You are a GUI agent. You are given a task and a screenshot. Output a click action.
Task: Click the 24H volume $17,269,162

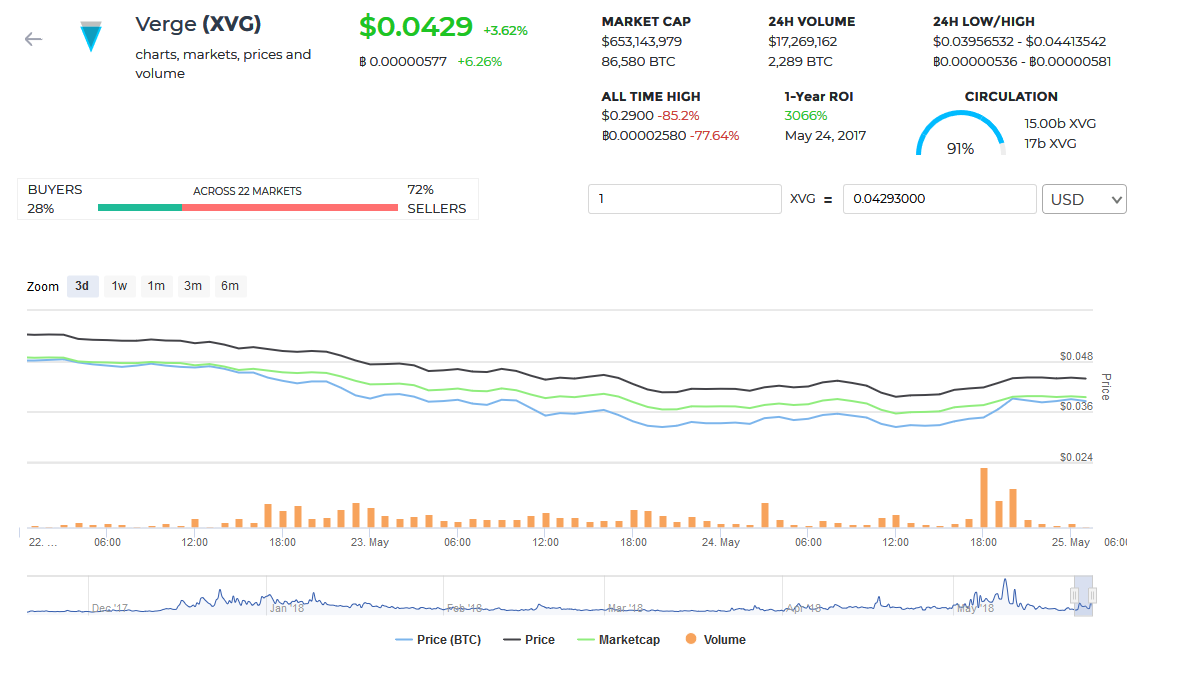803,42
